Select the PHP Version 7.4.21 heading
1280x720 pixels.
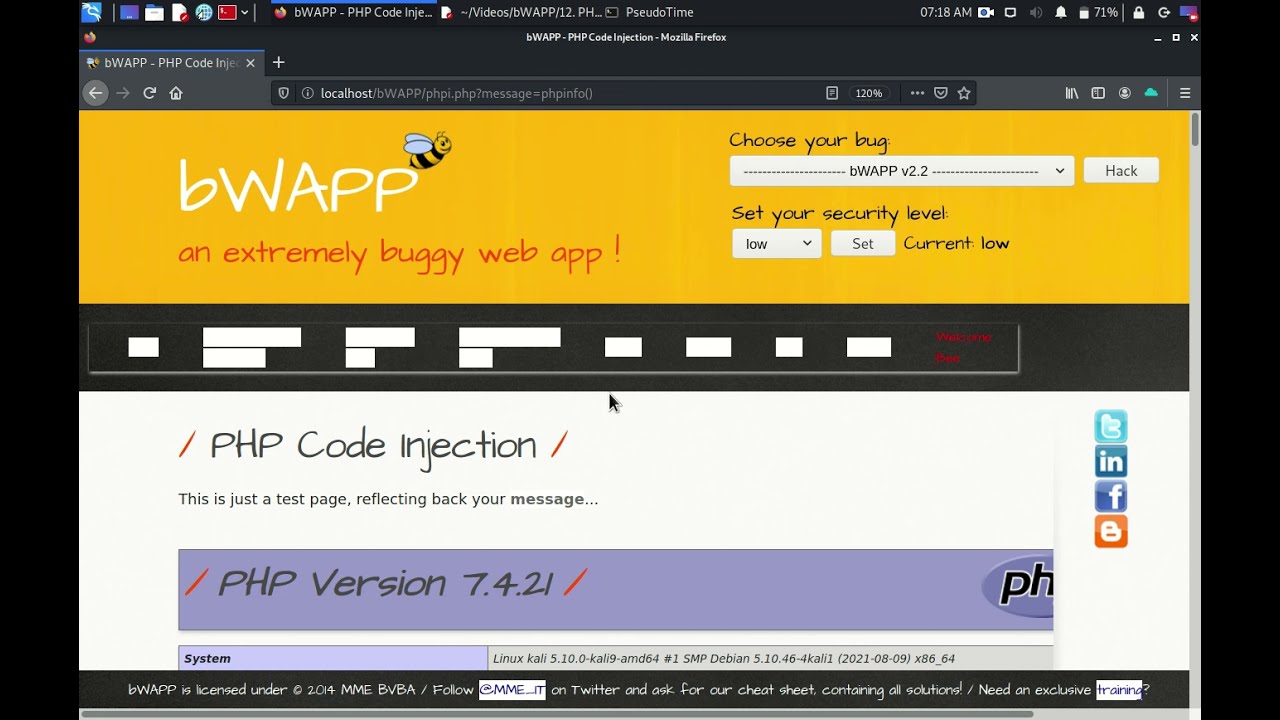385,583
